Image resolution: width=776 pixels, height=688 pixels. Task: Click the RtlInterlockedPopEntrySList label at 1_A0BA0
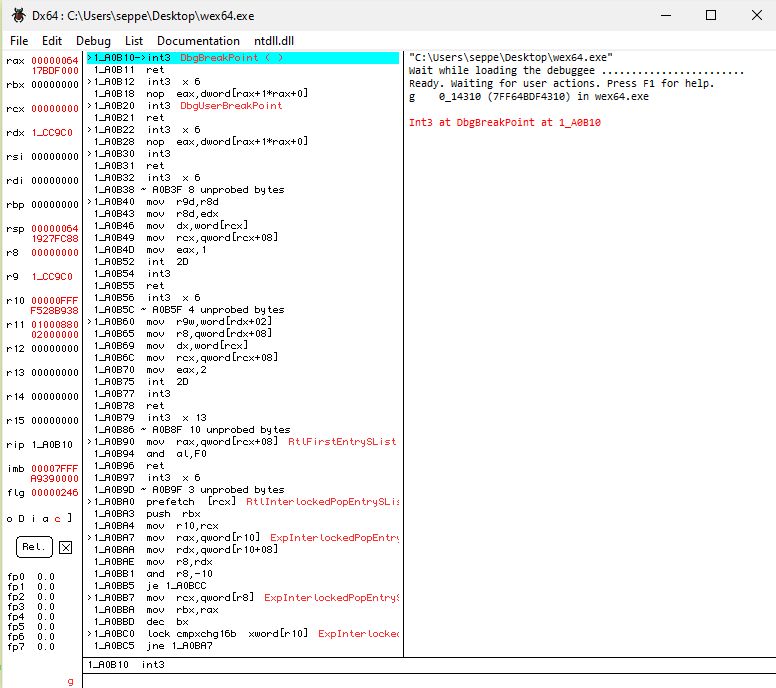(x=322, y=502)
